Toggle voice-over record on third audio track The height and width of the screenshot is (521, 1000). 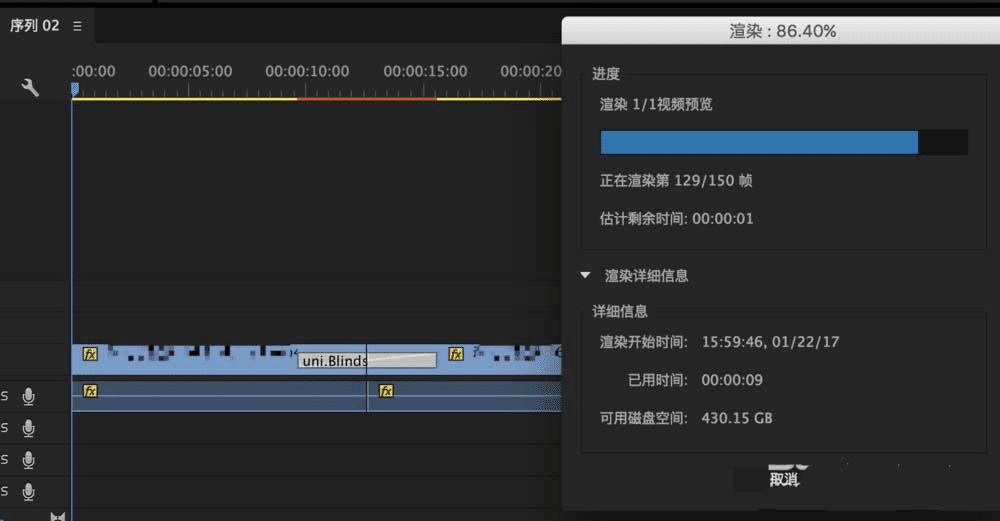coord(28,460)
